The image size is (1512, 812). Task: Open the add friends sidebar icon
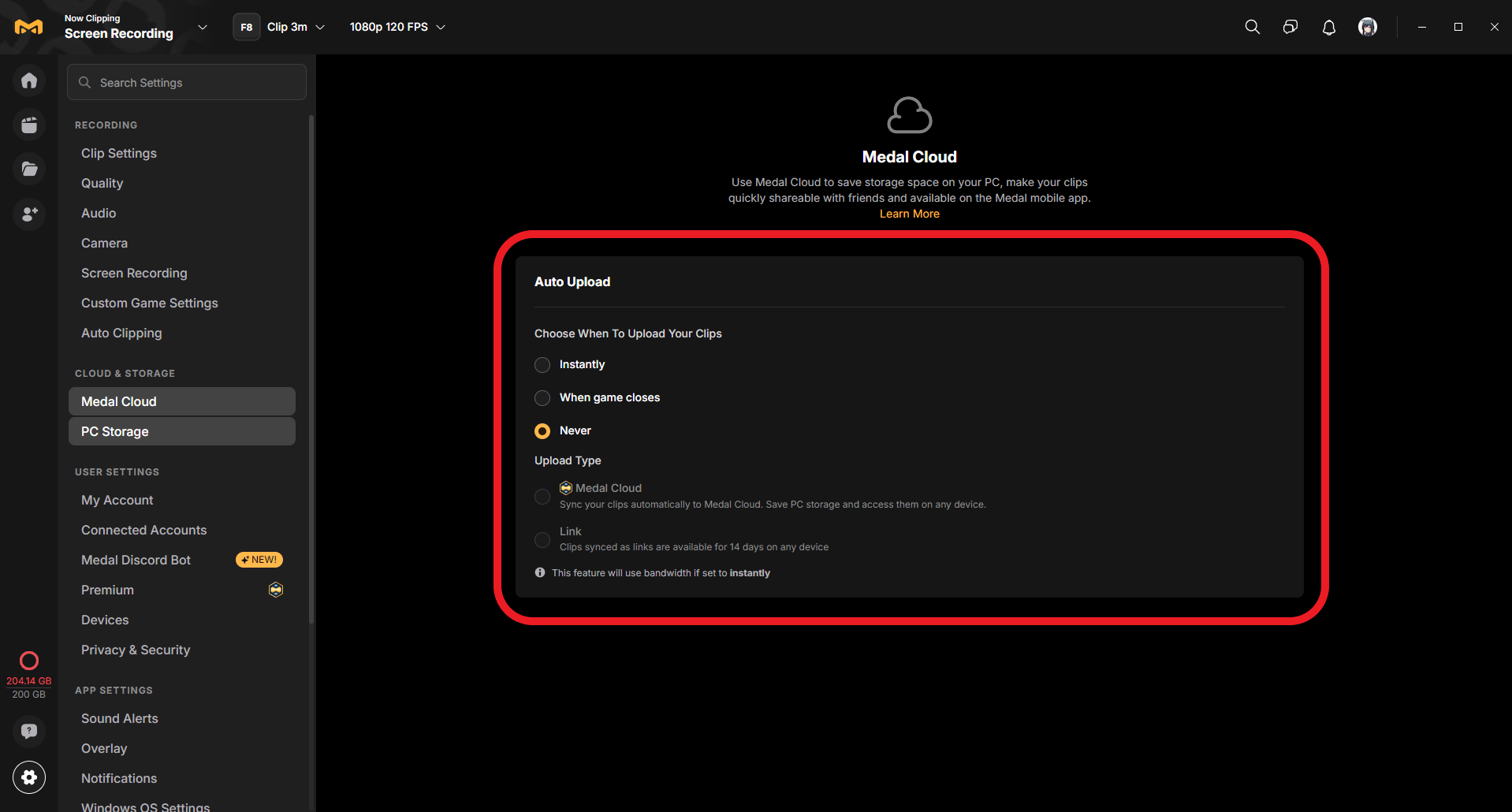click(x=29, y=214)
